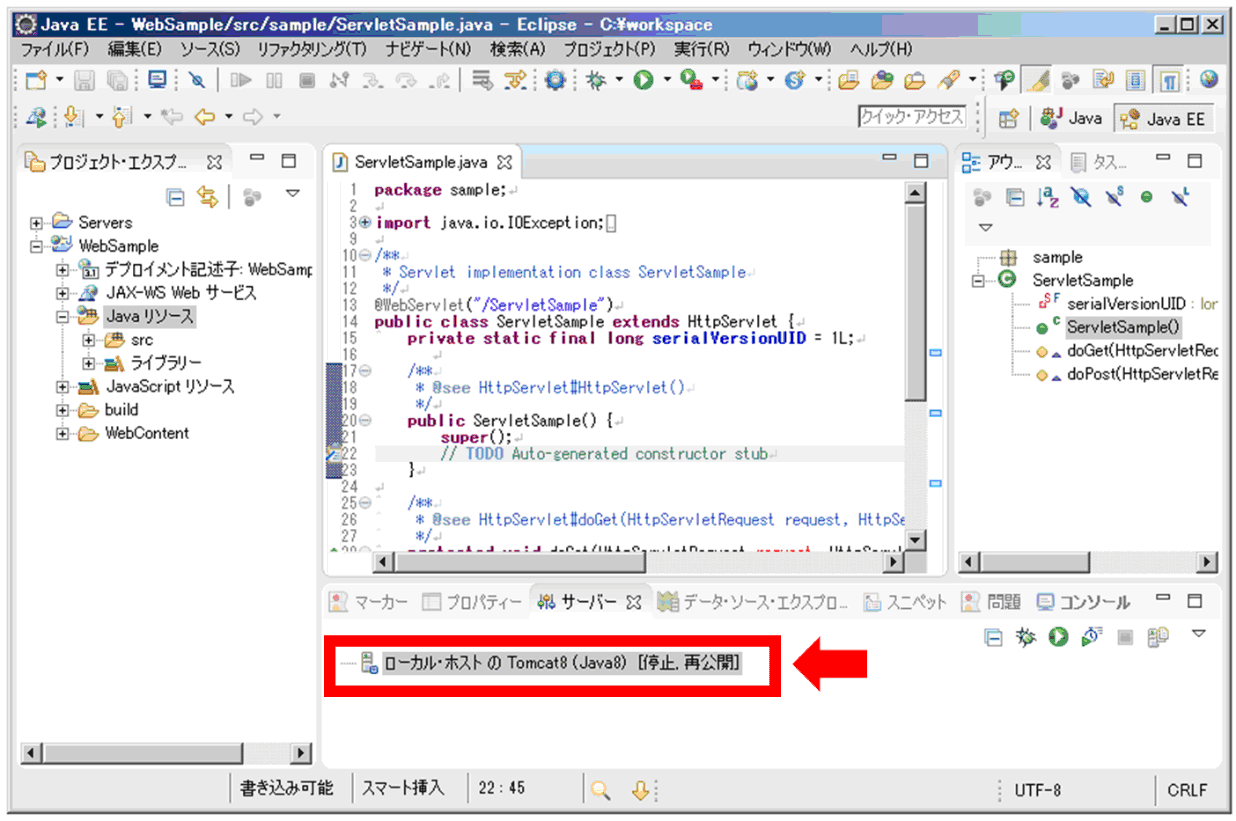Switch to the Java EE perspective
This screenshot has height=821, width=1236.
(1165, 118)
